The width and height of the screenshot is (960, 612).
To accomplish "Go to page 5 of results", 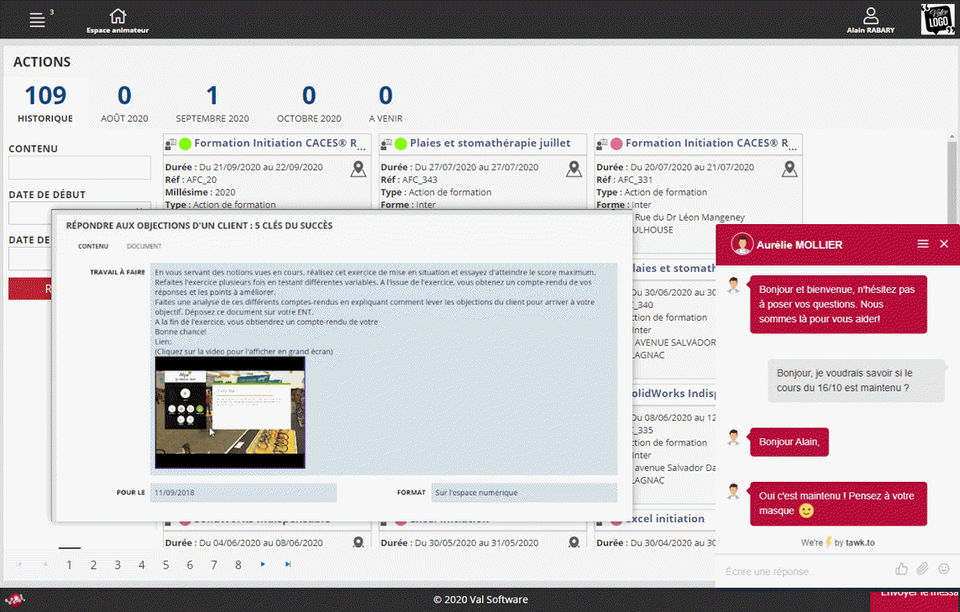I will pyautogui.click(x=165, y=565).
